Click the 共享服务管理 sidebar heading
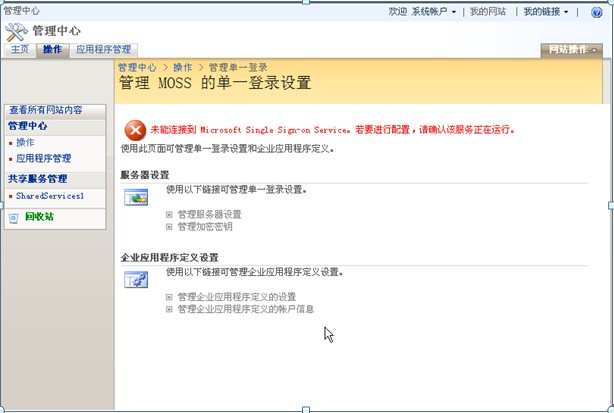 click(38, 179)
